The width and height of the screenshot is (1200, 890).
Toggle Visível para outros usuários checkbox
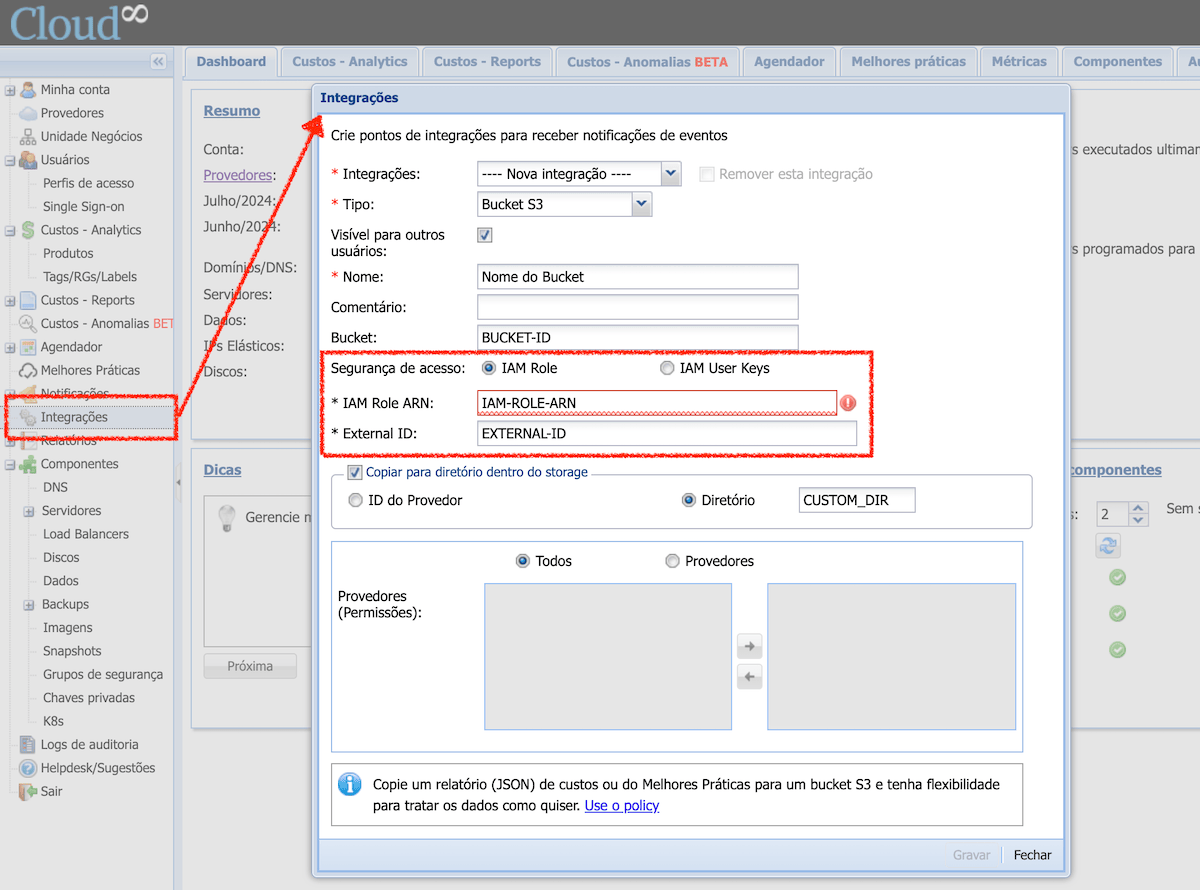[x=485, y=235]
